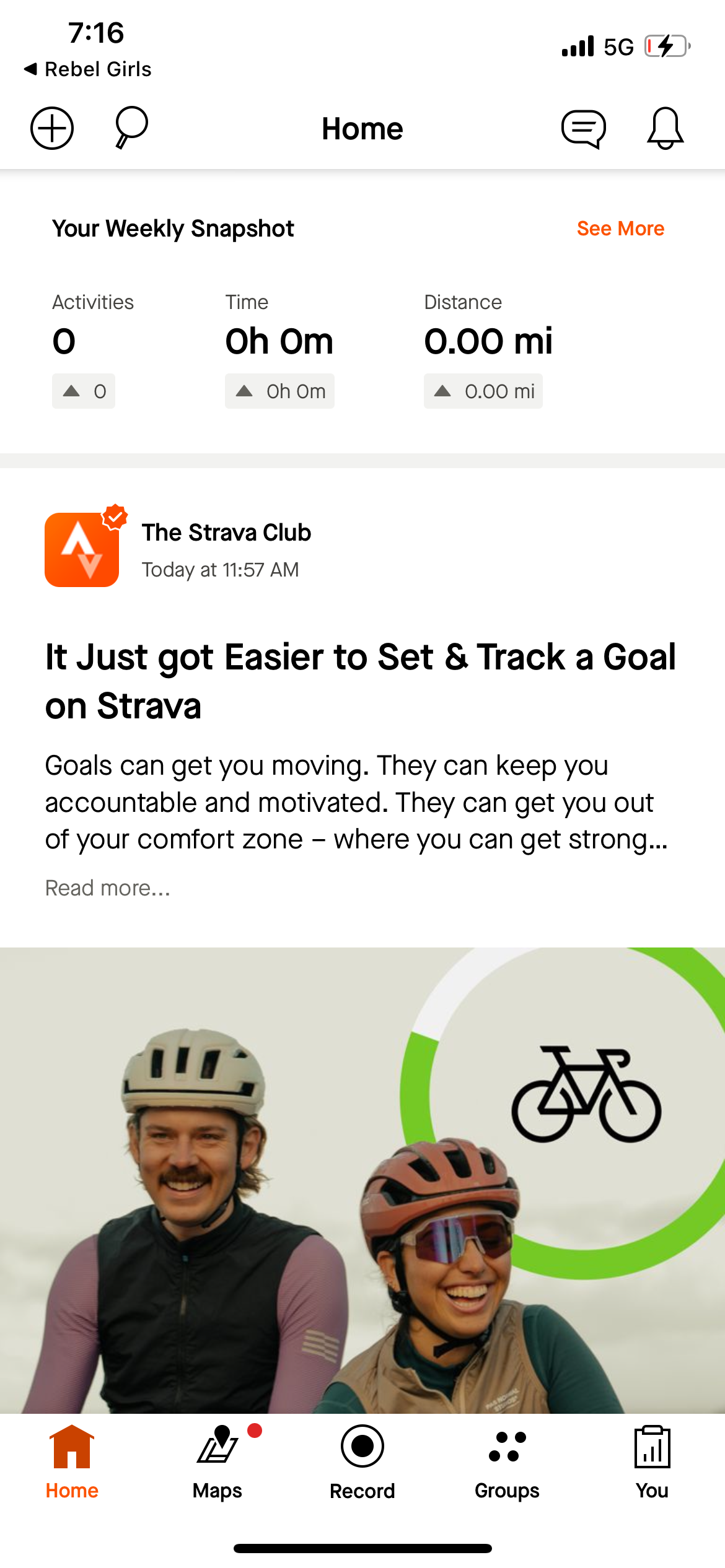Return to Rebel Girls app

point(89,69)
